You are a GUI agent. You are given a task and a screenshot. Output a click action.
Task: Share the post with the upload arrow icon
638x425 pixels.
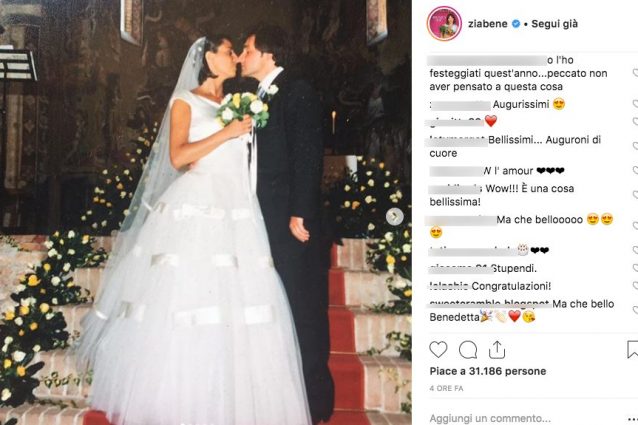(497, 350)
